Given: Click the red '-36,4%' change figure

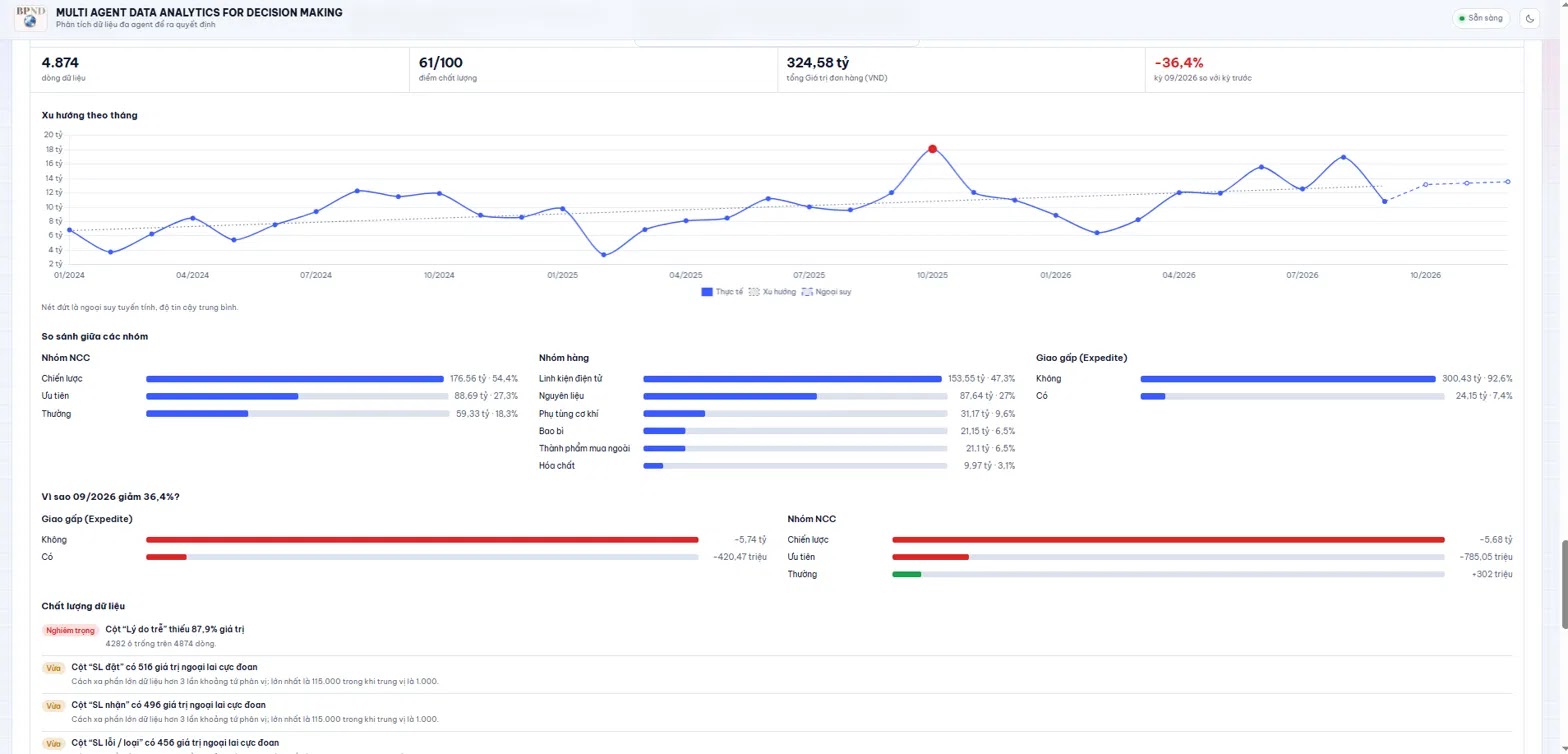Looking at the screenshot, I should [1179, 62].
